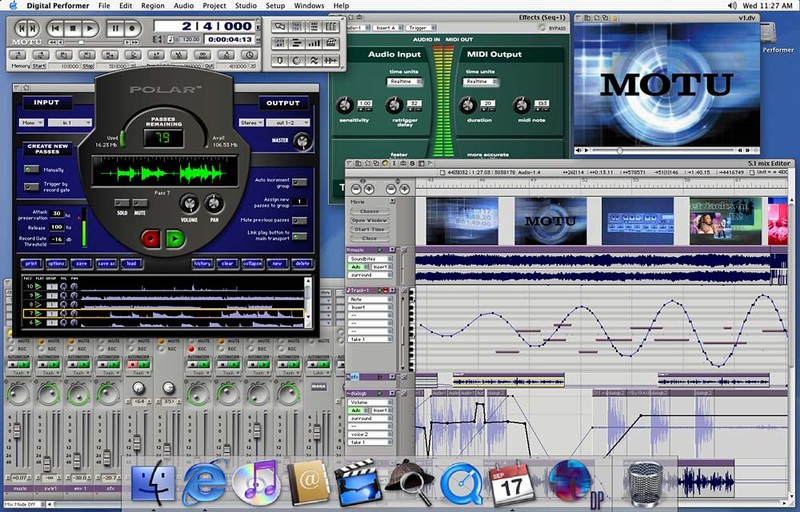Toggle POLAR MUTE switch
Viewport: 800px width, 512px height.
(x=140, y=203)
